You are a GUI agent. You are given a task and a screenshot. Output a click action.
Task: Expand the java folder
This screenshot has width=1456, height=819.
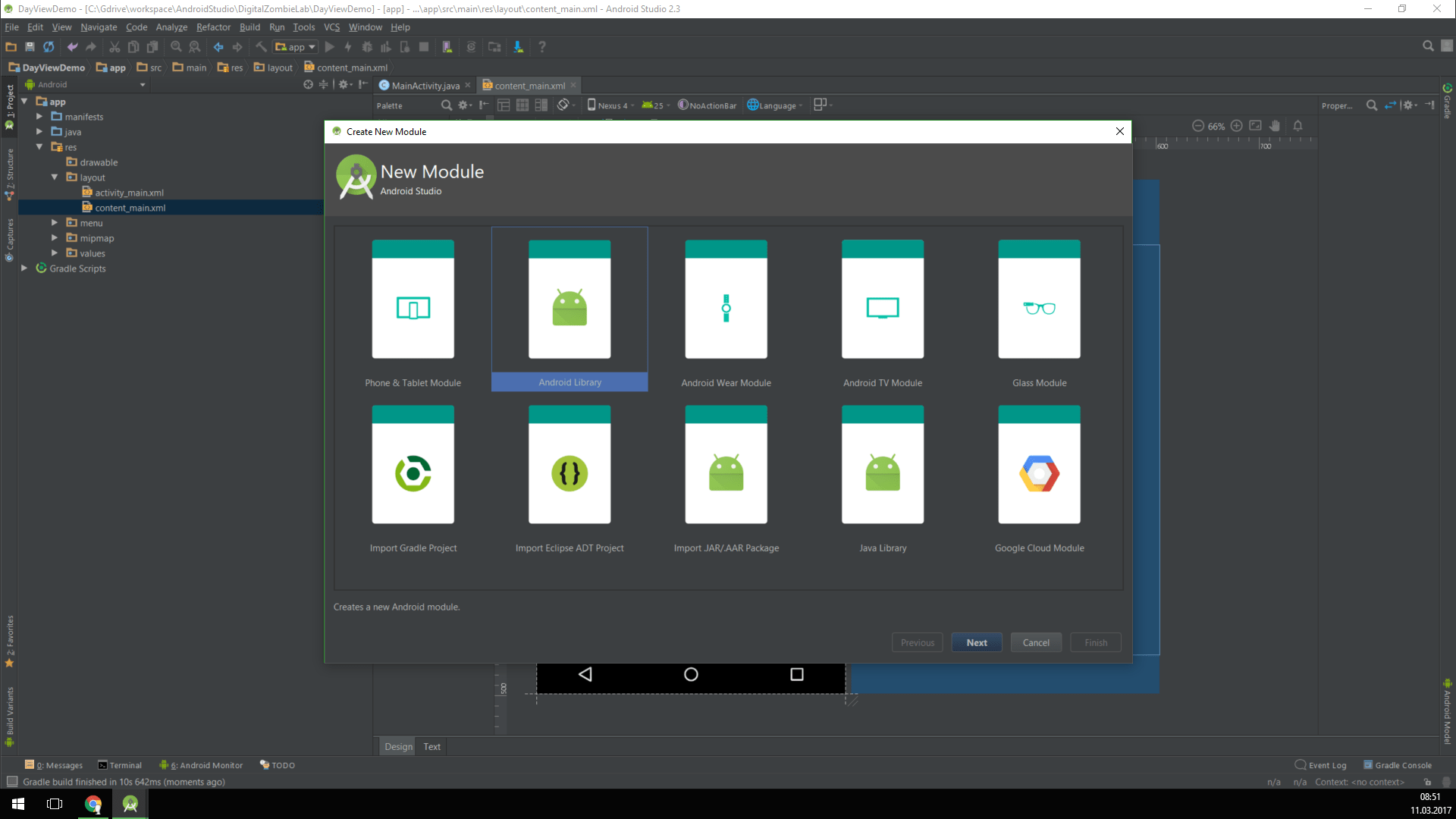(39, 131)
